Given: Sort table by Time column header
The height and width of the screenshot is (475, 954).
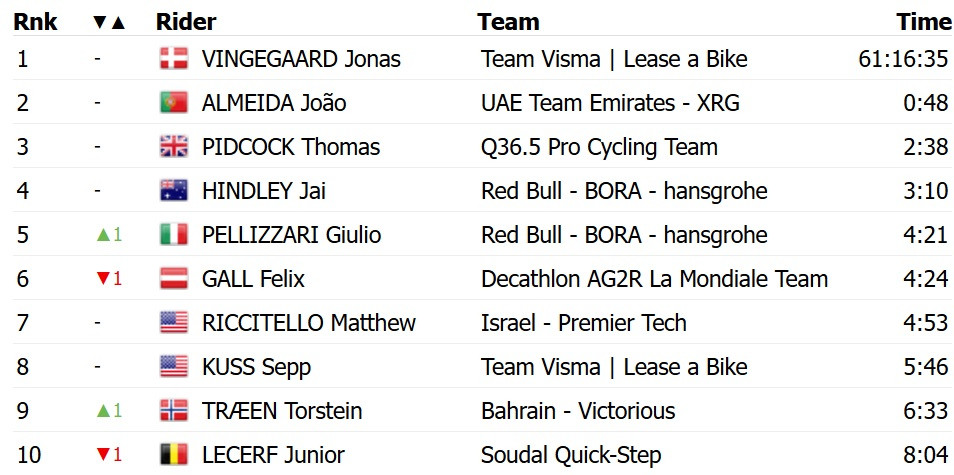Looking at the screenshot, I should pyautogui.click(x=923, y=22).
